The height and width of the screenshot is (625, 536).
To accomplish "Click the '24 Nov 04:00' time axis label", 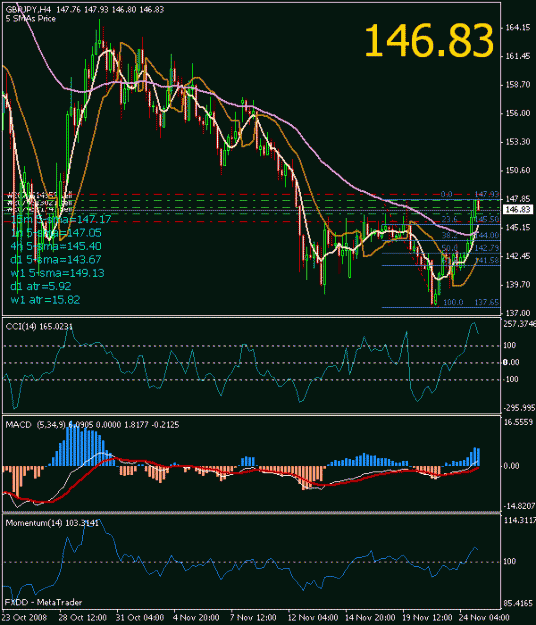I will tap(484, 617).
